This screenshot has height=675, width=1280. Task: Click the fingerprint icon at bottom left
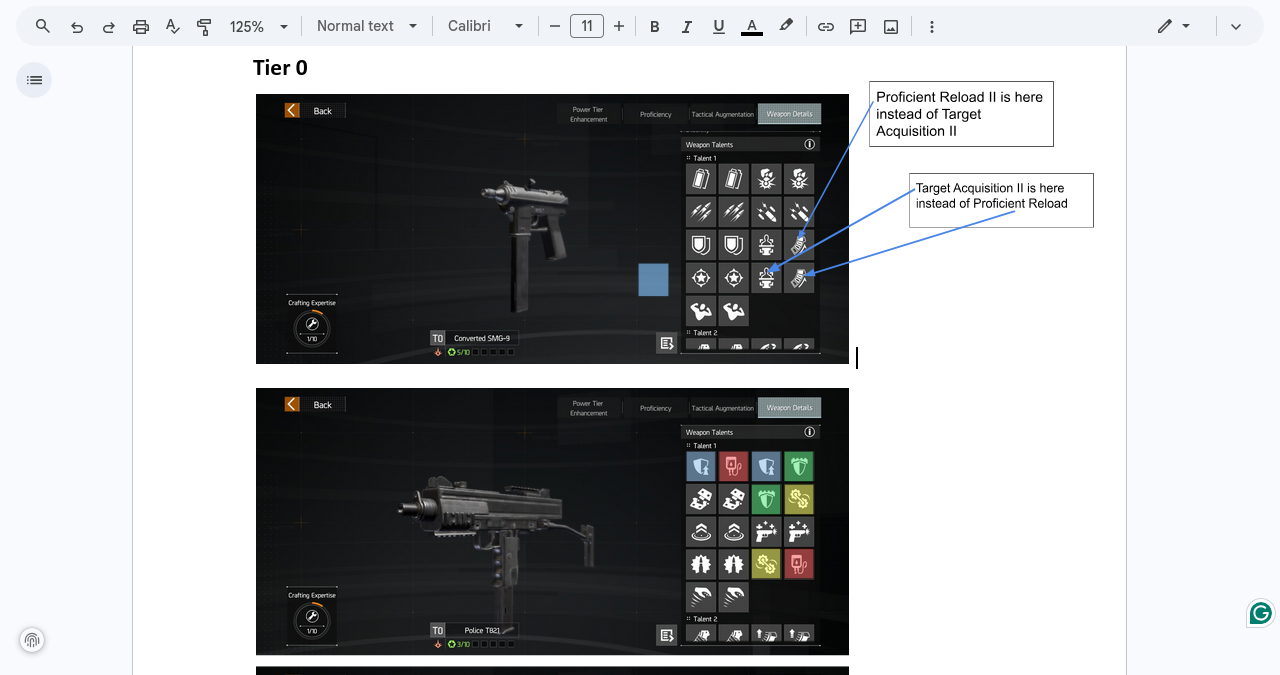pyautogui.click(x=32, y=640)
